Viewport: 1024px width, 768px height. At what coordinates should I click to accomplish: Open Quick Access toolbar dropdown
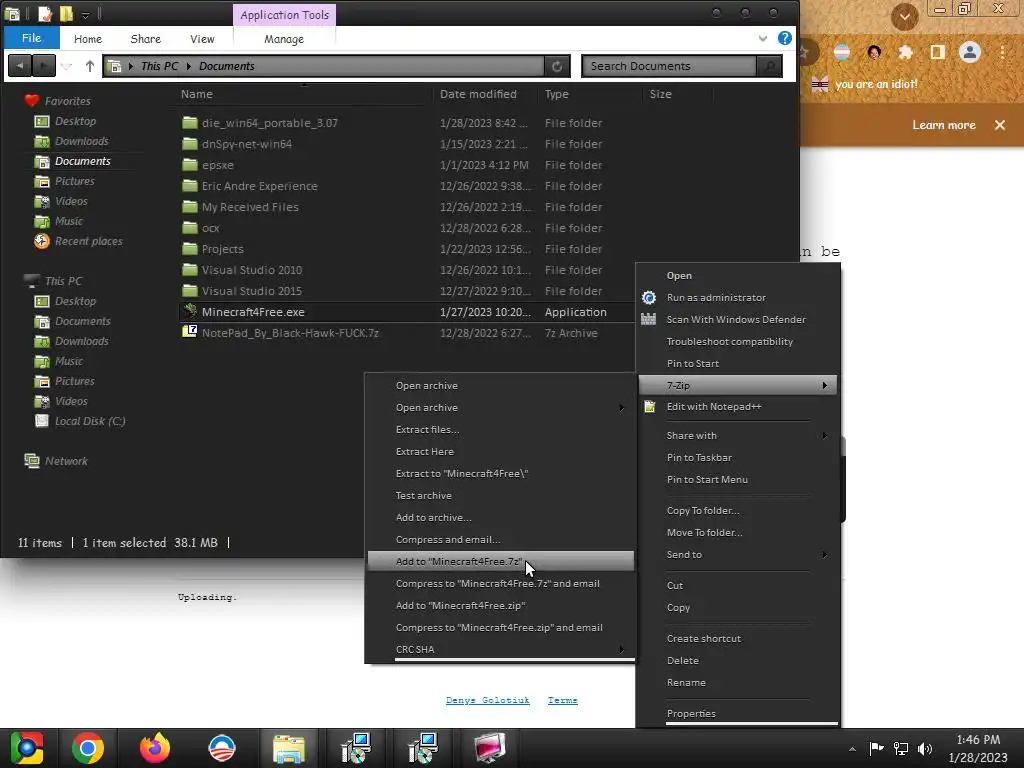[86, 14]
